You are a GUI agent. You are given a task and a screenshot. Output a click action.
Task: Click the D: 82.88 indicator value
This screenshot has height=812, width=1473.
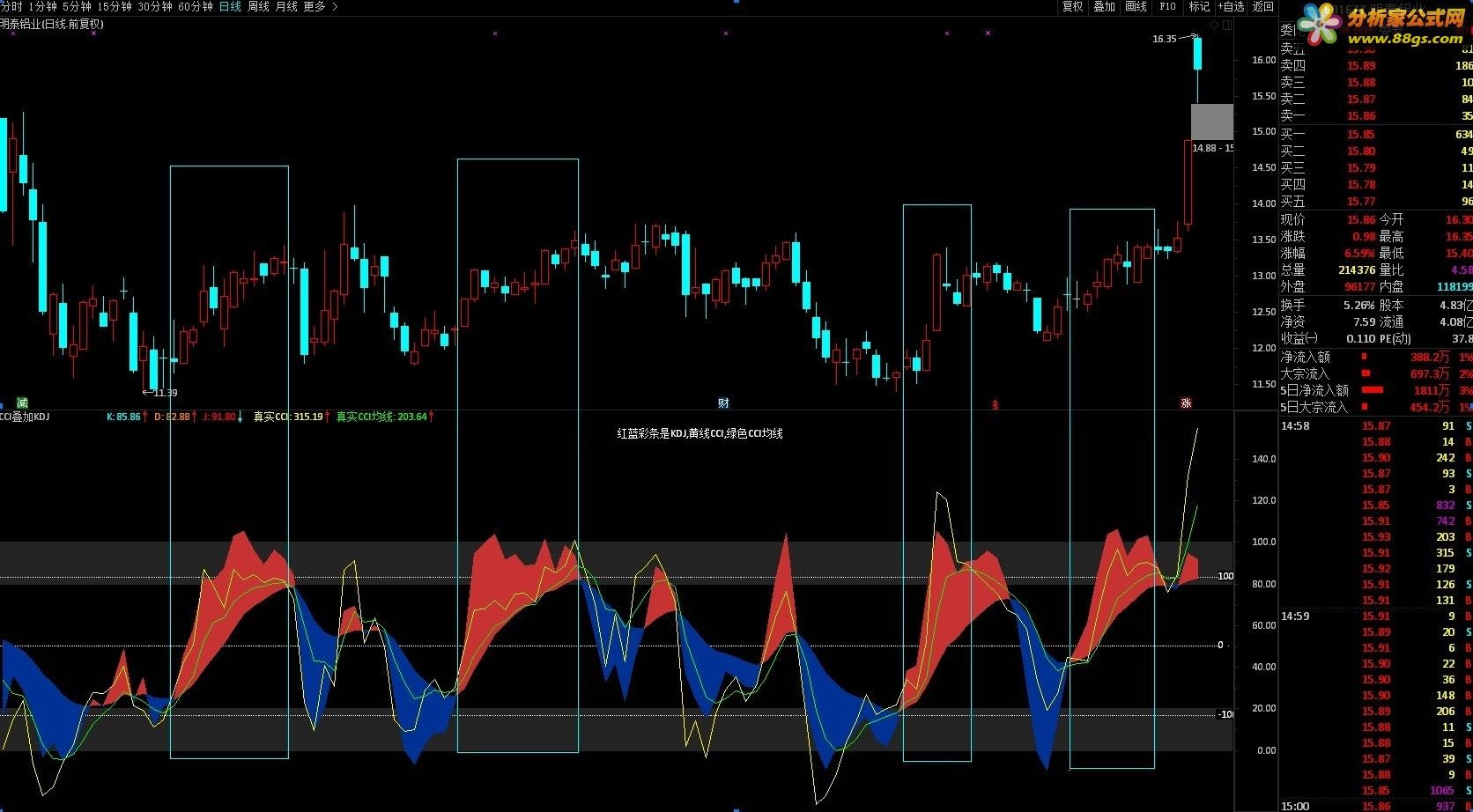pos(172,417)
